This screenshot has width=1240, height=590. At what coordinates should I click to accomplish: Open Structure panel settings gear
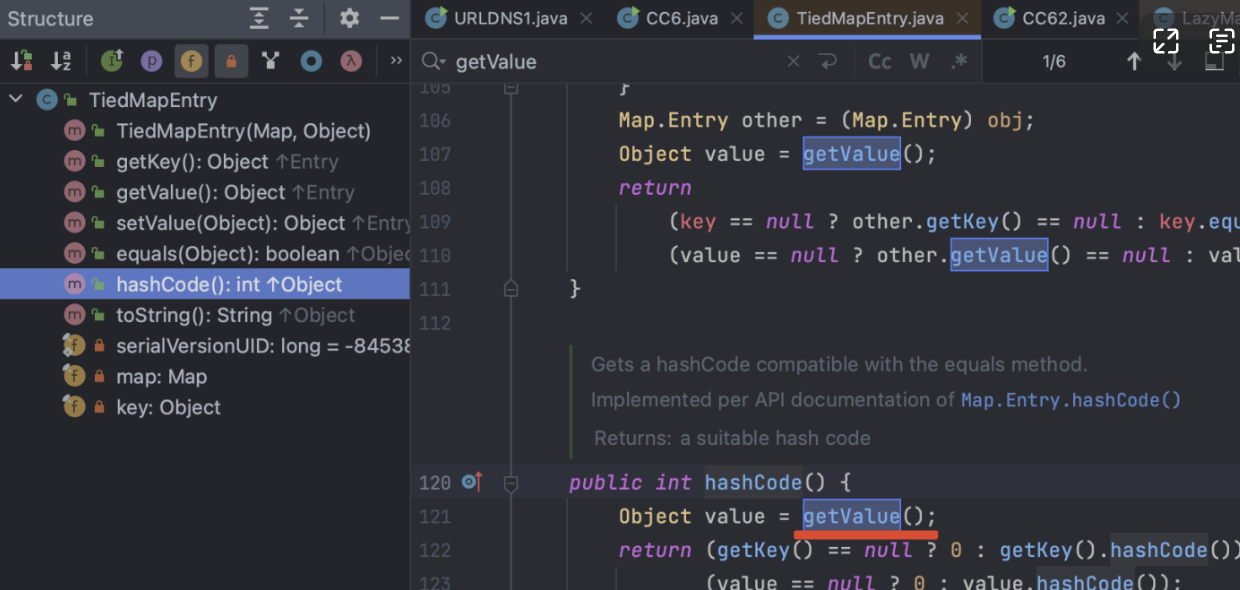coord(349,18)
